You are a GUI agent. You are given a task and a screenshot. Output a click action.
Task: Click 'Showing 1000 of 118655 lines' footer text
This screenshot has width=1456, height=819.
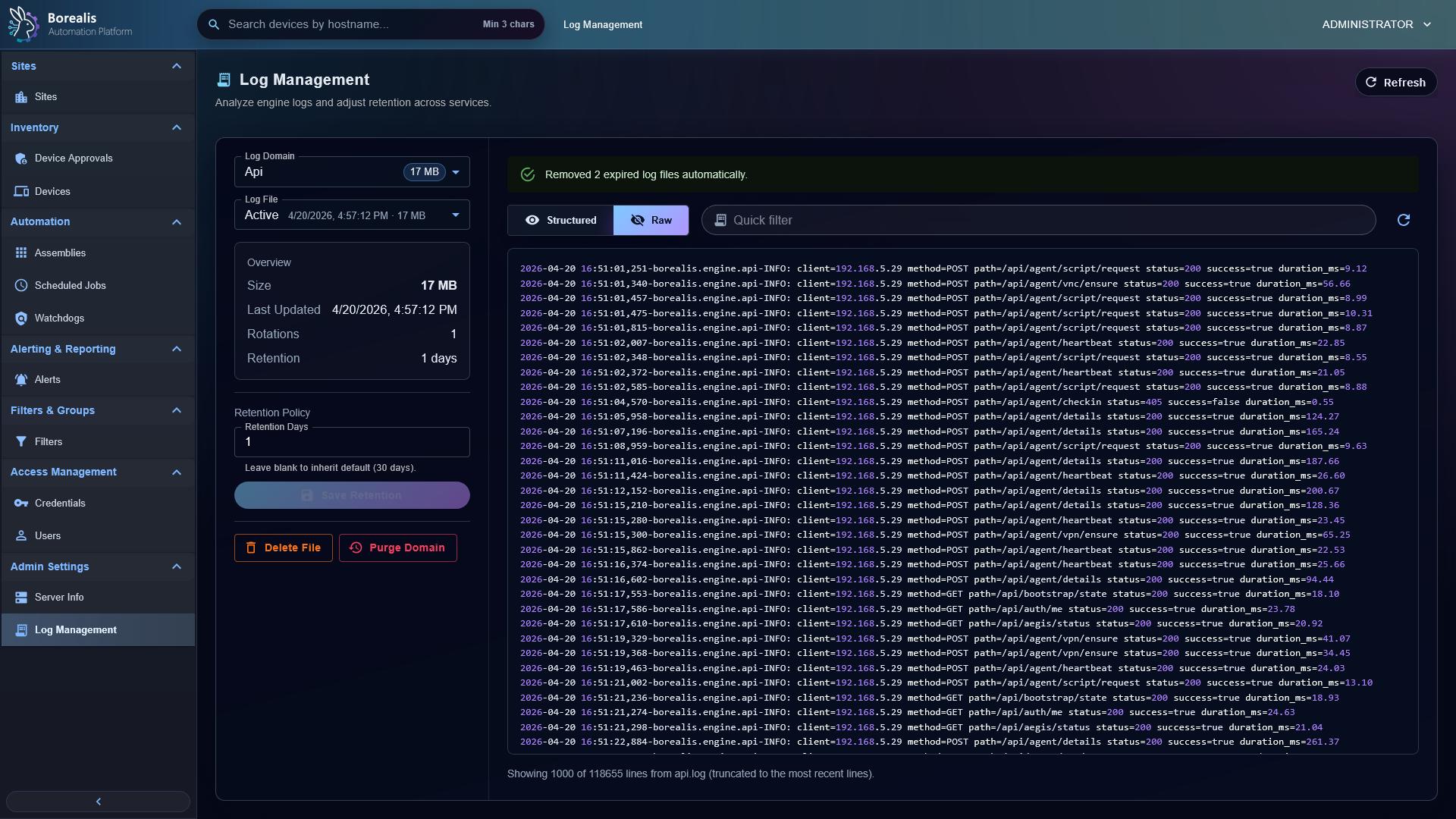(x=690, y=773)
